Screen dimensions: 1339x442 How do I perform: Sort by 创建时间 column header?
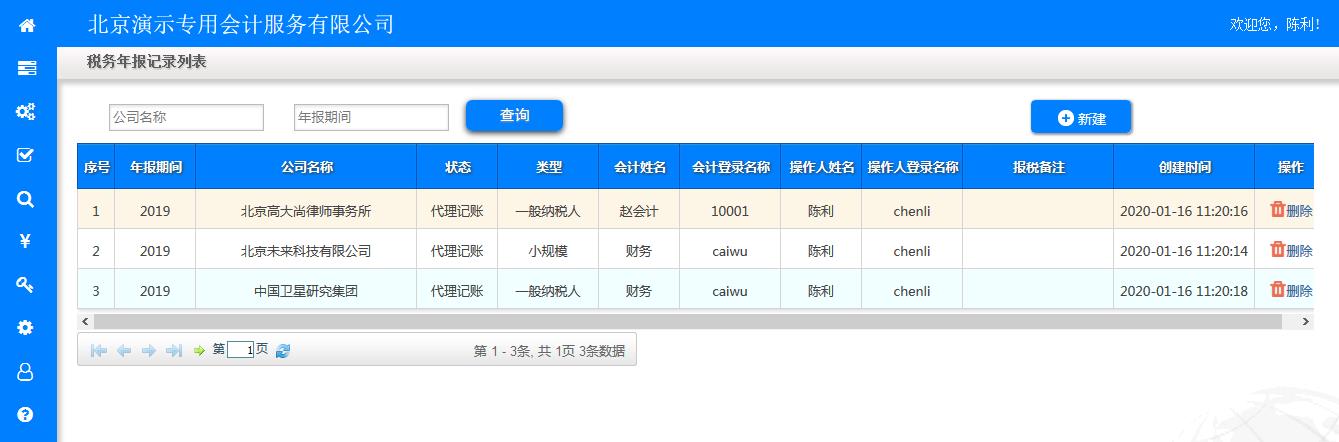[x=1184, y=167]
